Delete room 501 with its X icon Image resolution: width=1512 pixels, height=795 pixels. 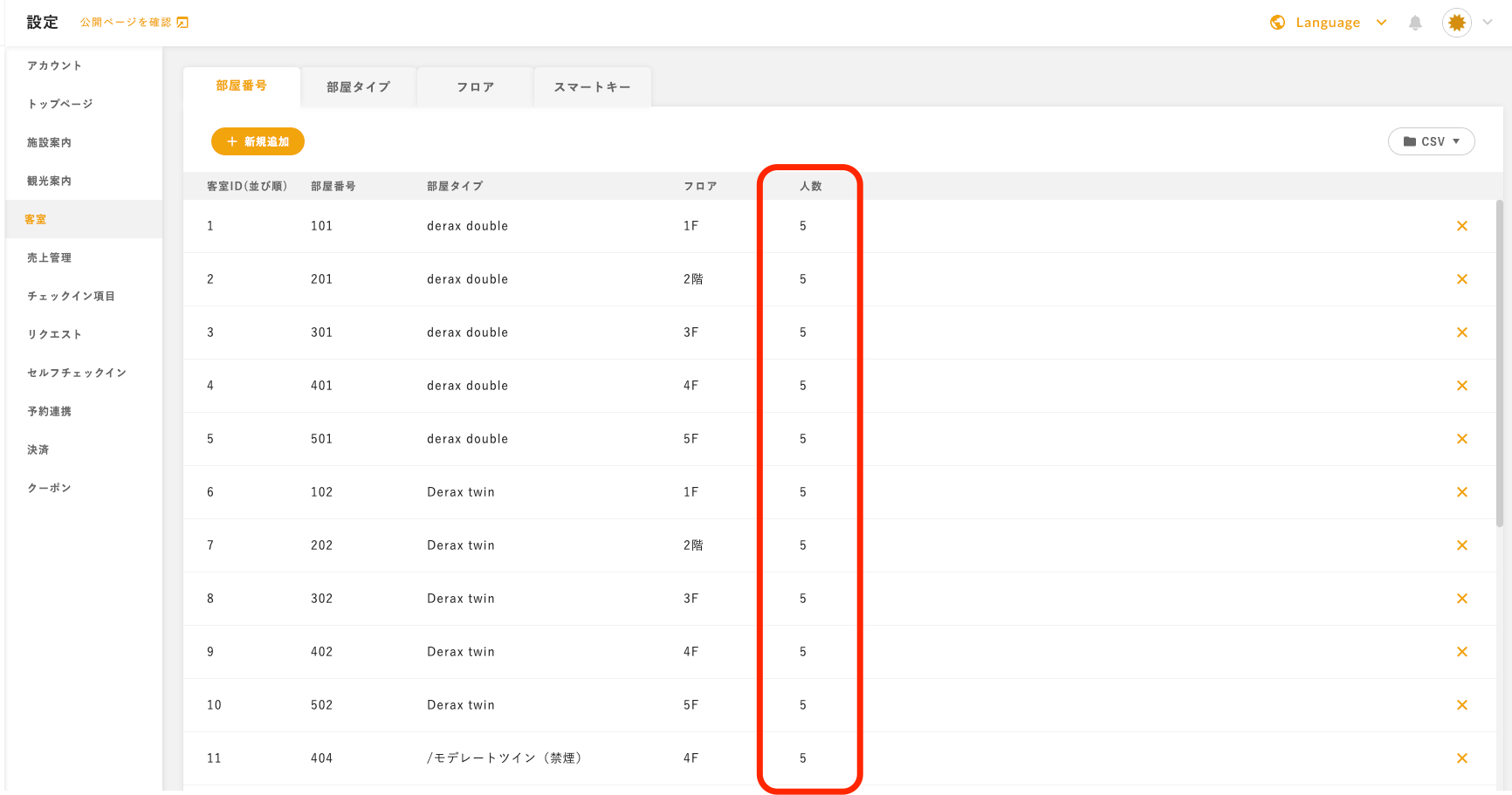(x=1462, y=439)
